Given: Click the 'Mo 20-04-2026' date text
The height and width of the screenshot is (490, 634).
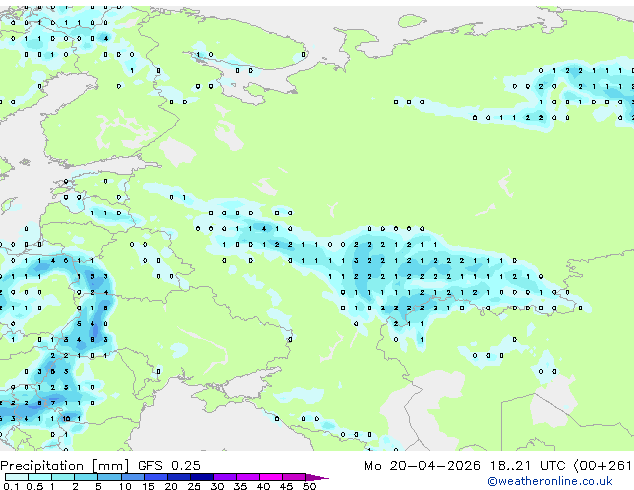Looking at the screenshot, I should (x=422, y=465).
